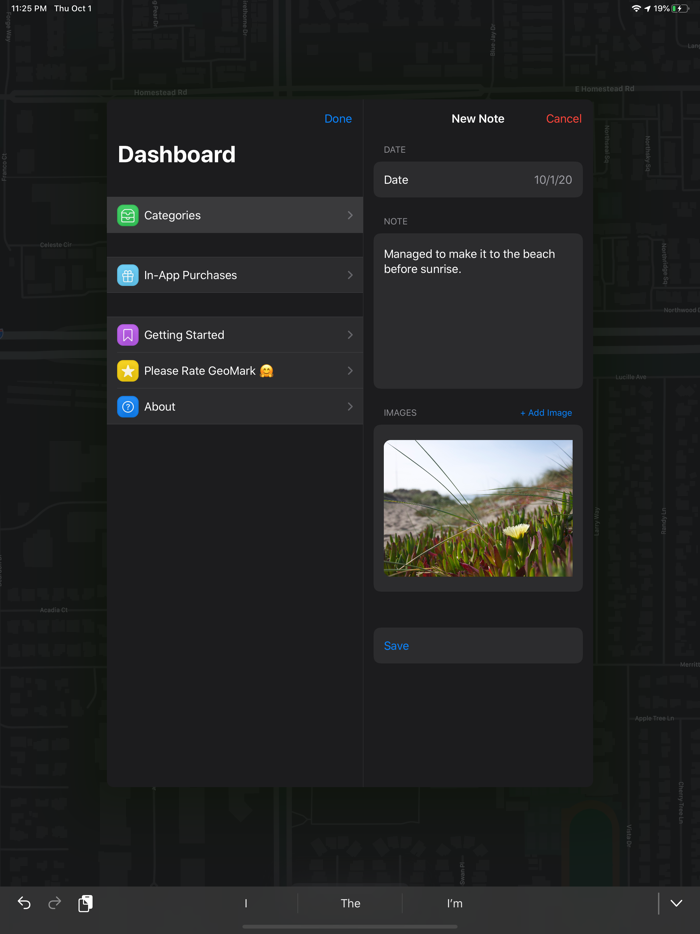
Task: Select the 'The' keyboard suggestion
Action: [x=350, y=903]
